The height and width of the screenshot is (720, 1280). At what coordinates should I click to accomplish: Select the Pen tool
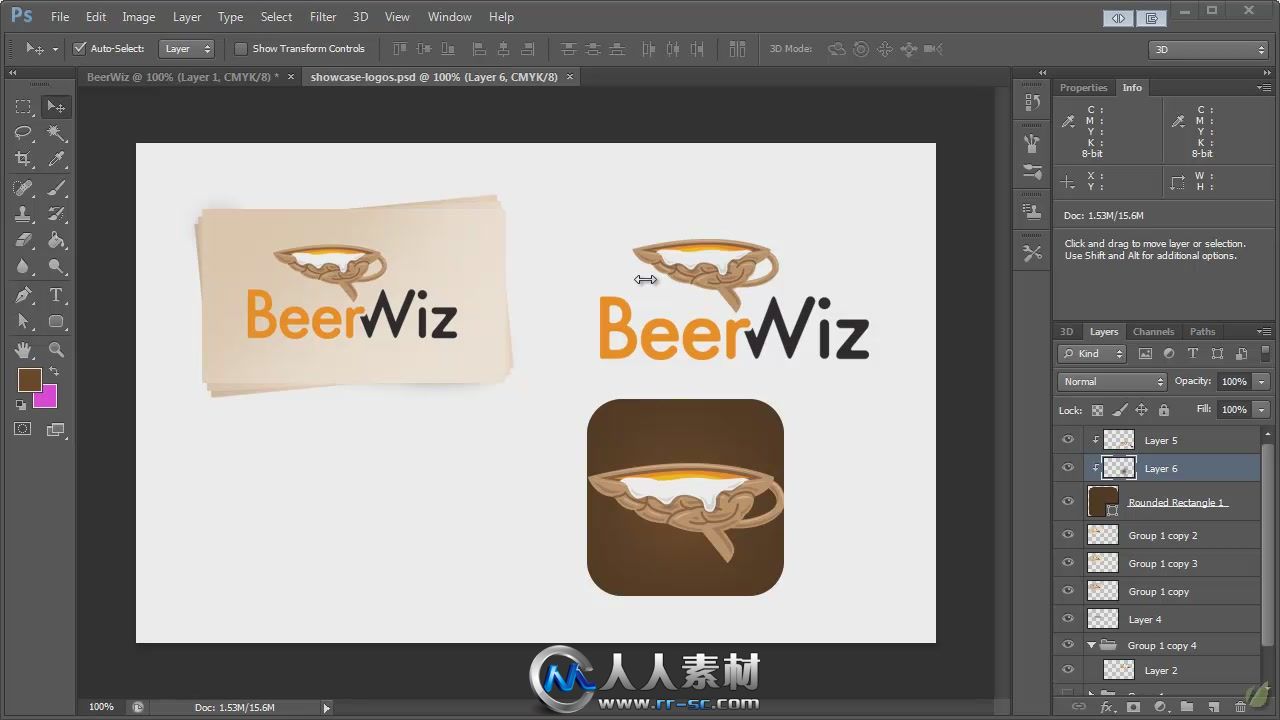point(23,295)
